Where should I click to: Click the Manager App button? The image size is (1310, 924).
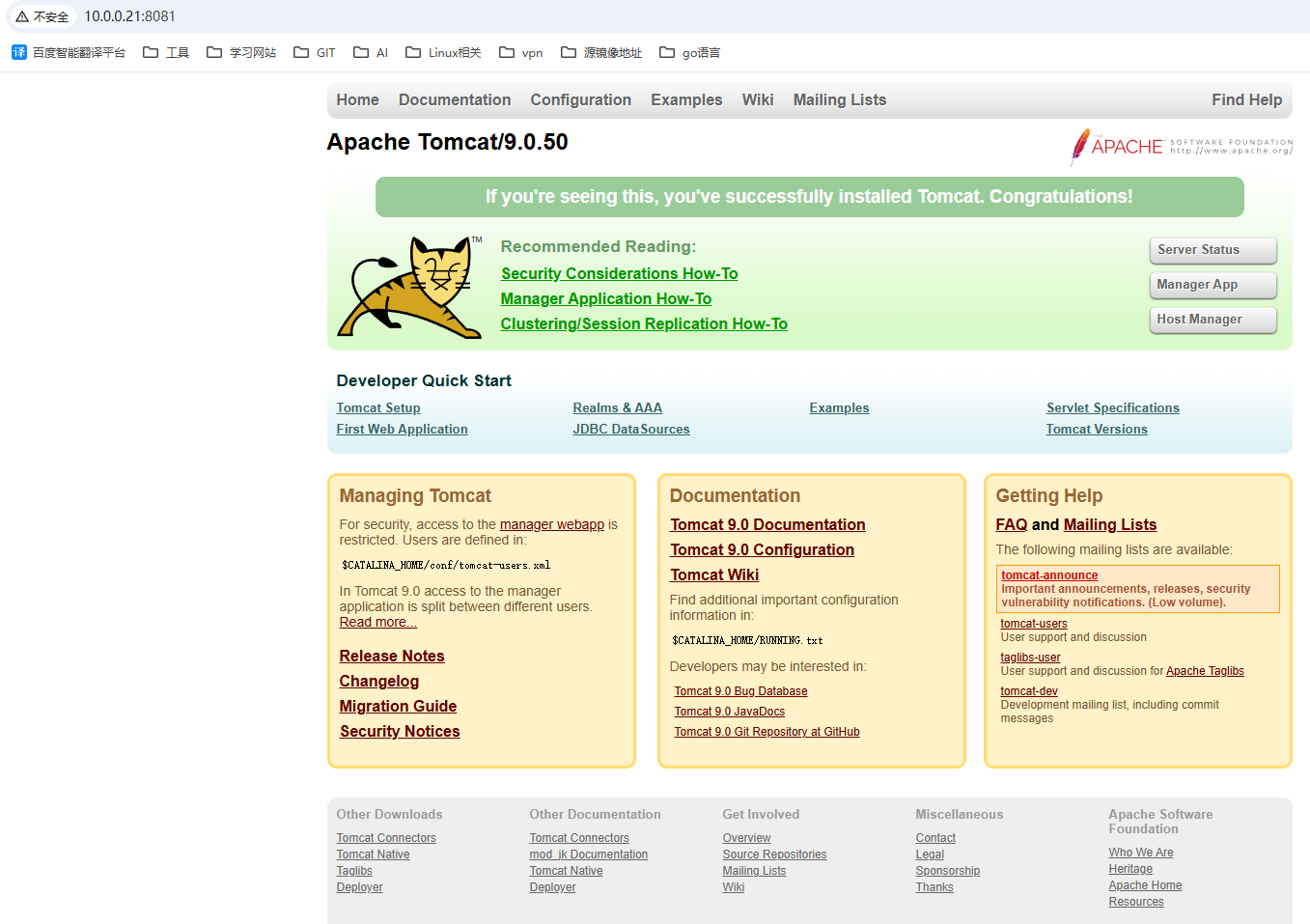[1213, 285]
